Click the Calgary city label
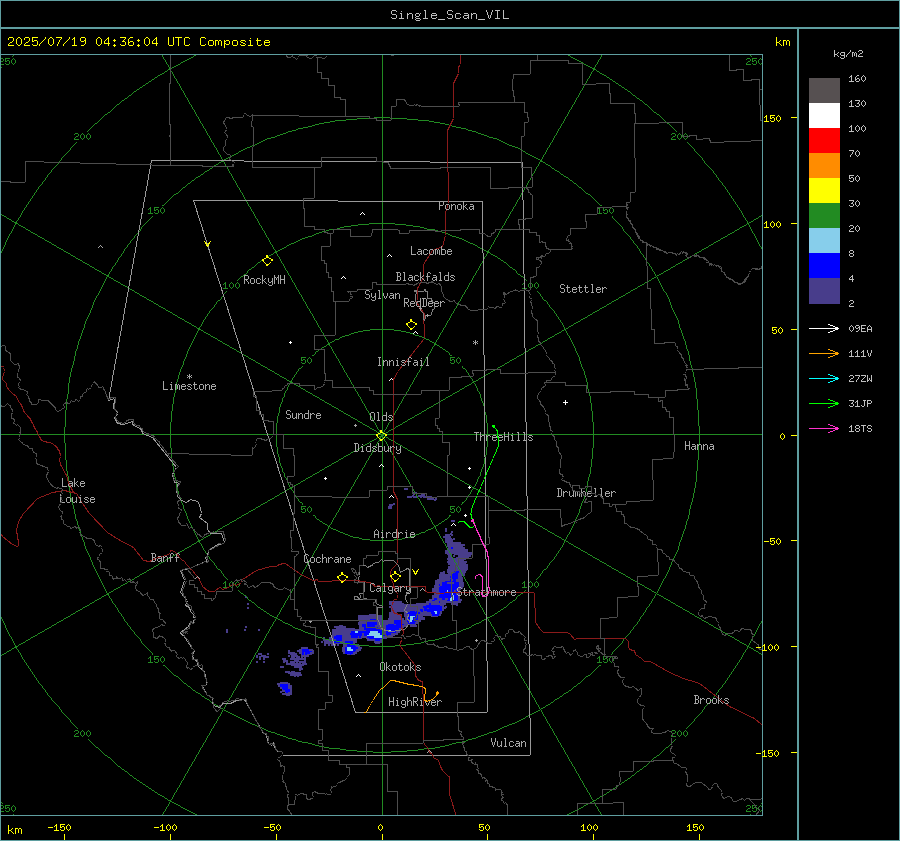Viewport: 900px width, 841px height. tap(390, 588)
